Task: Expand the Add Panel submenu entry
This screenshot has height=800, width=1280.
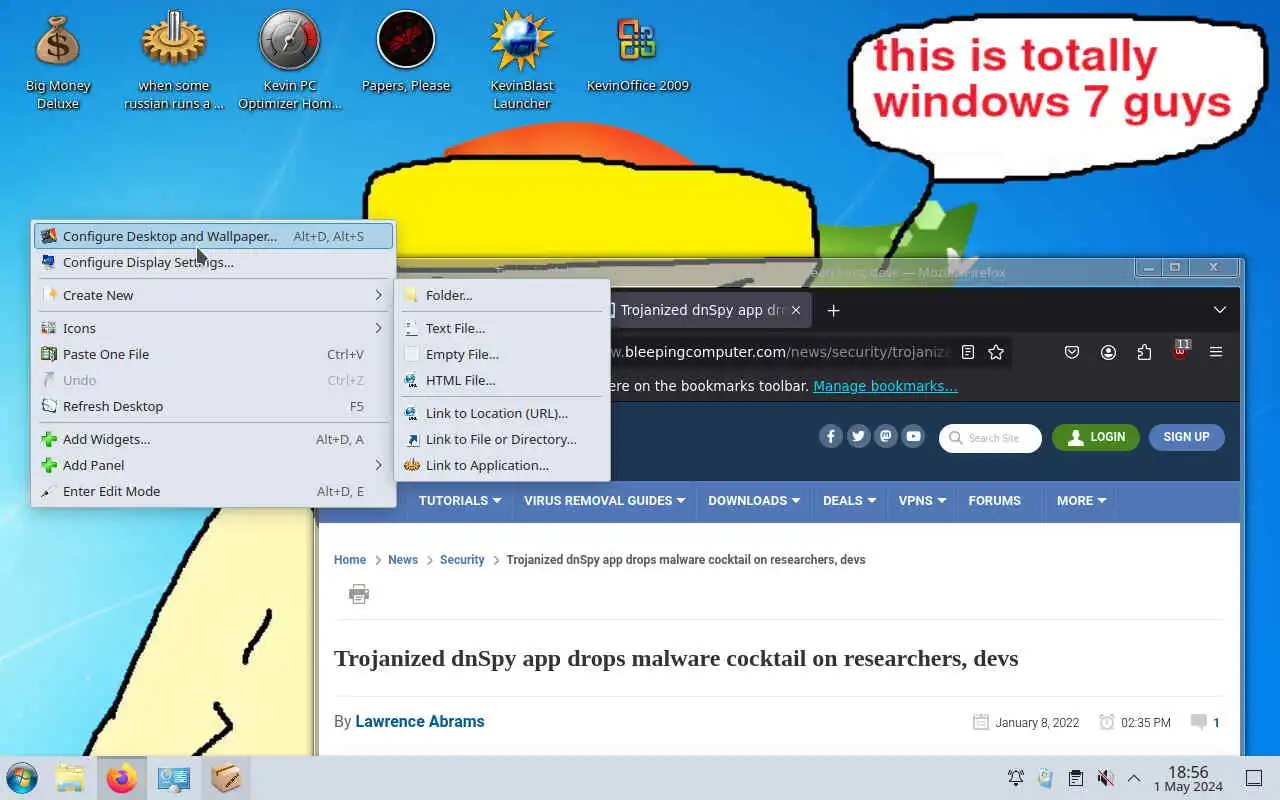Action: tap(214, 465)
